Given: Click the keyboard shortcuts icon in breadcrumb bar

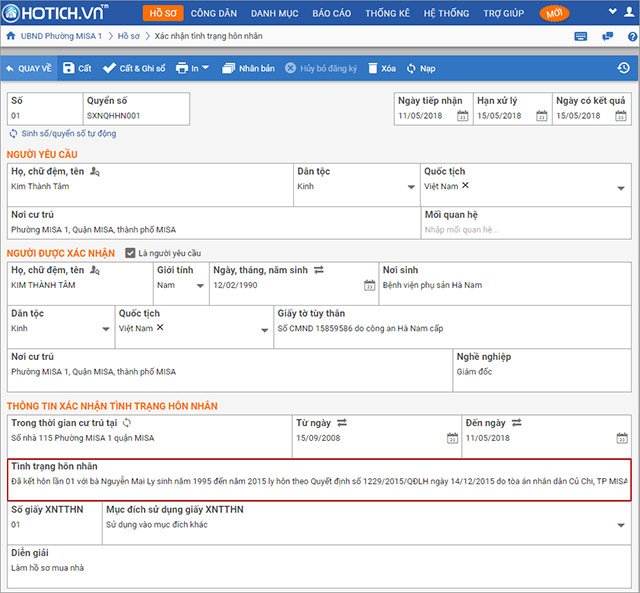Looking at the screenshot, I should pos(581,36).
